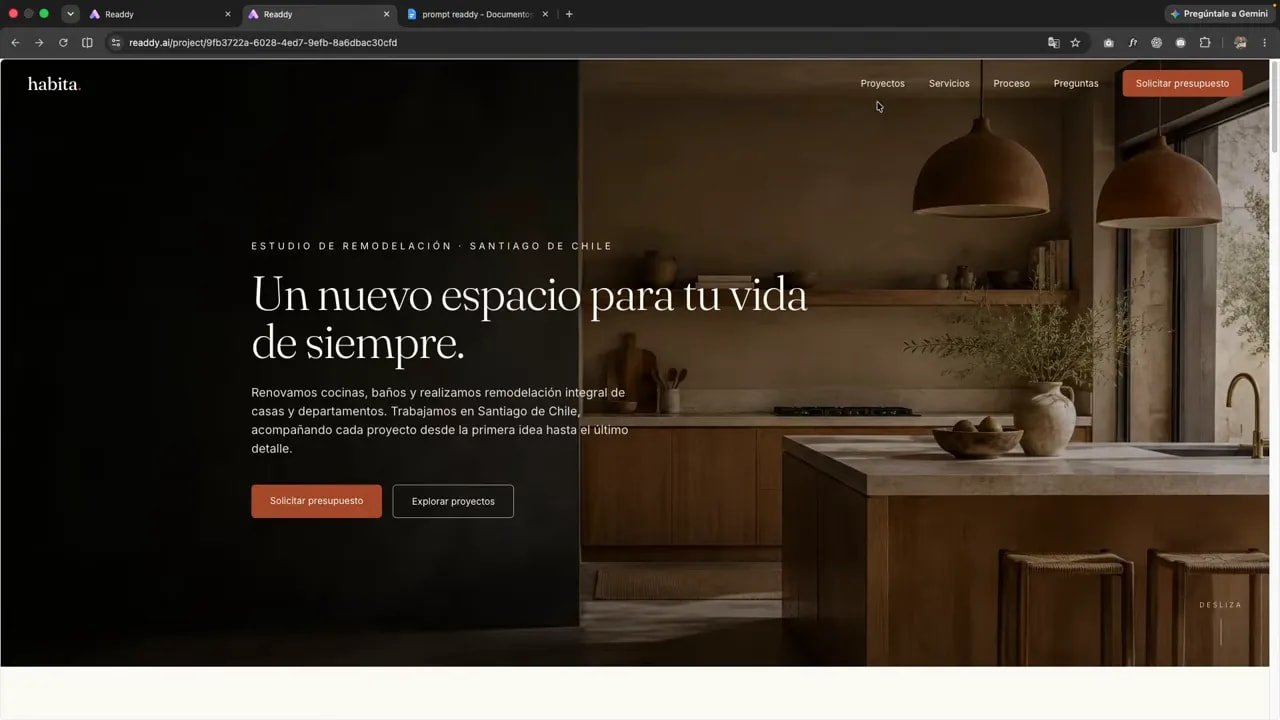Open the round white extension icon right of the swirl icon

coord(1180,43)
